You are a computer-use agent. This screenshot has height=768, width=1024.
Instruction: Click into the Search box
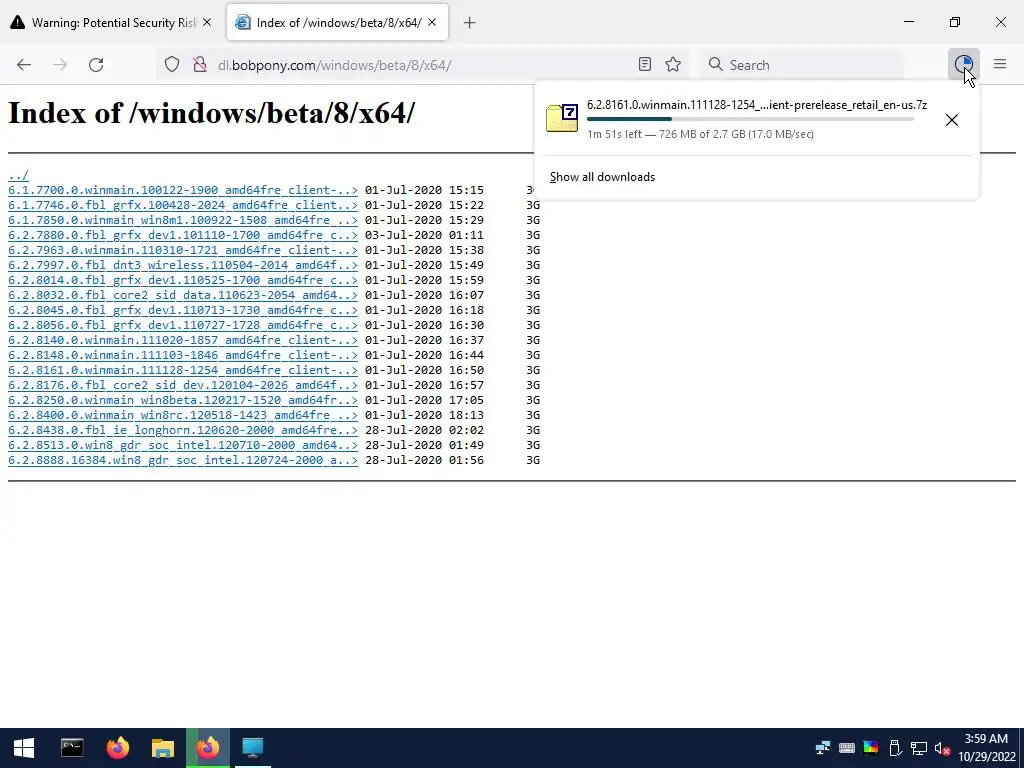click(x=803, y=65)
